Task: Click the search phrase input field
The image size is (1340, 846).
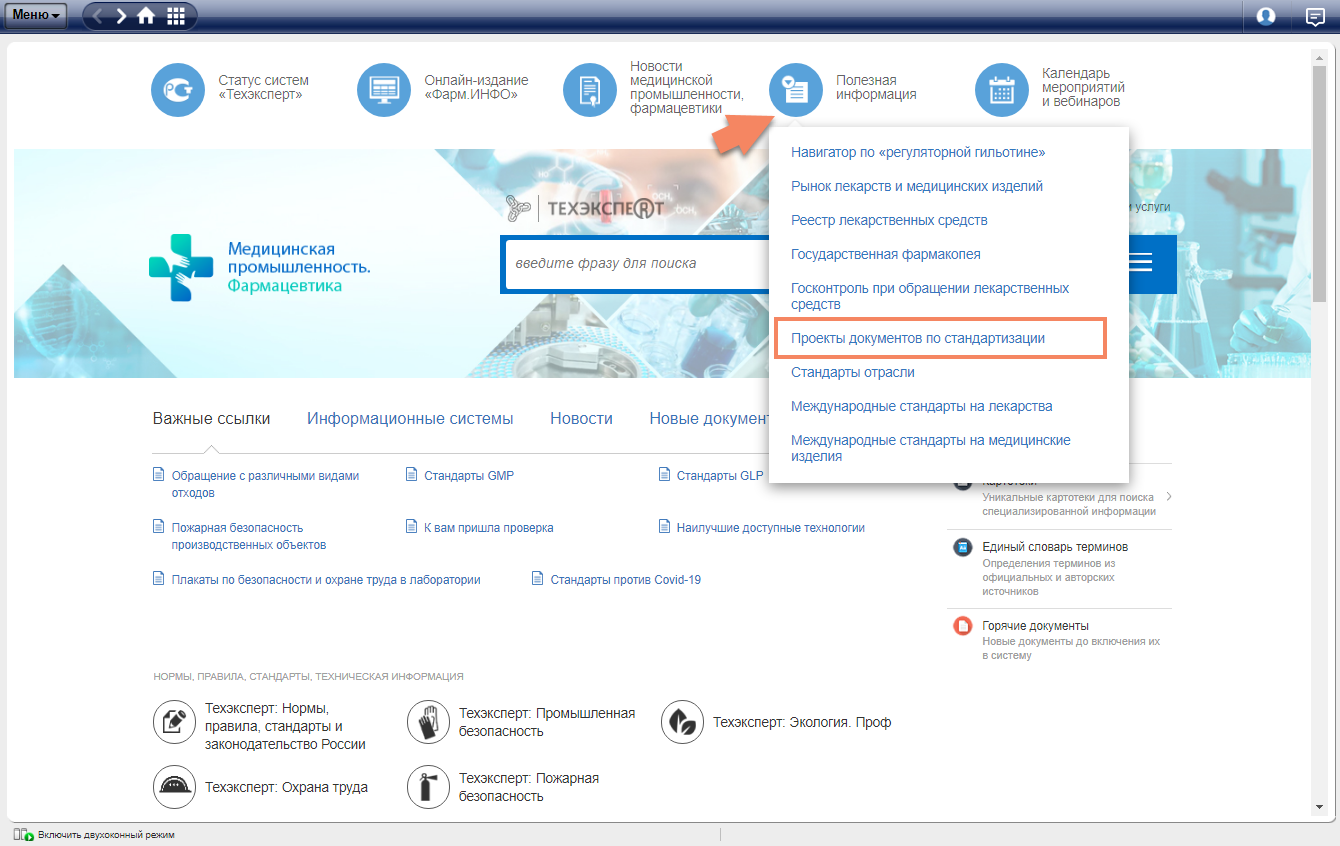Action: [x=636, y=264]
